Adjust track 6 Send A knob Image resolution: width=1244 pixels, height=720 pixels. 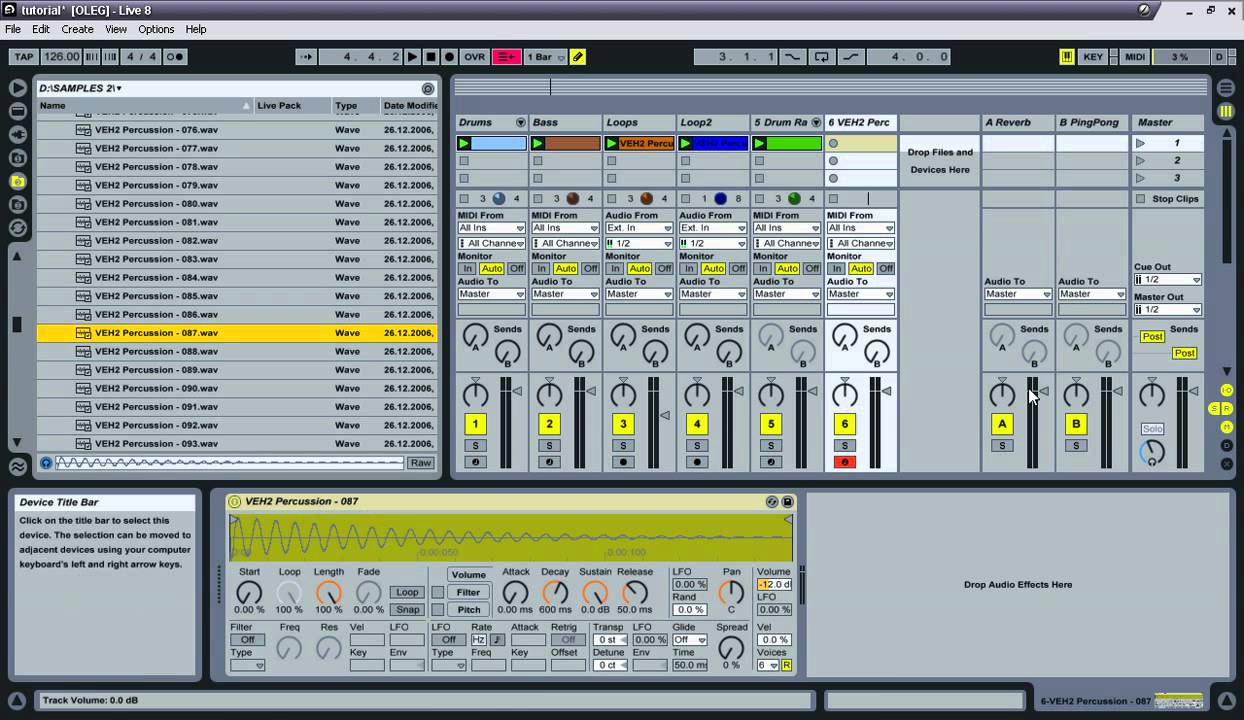(x=845, y=336)
